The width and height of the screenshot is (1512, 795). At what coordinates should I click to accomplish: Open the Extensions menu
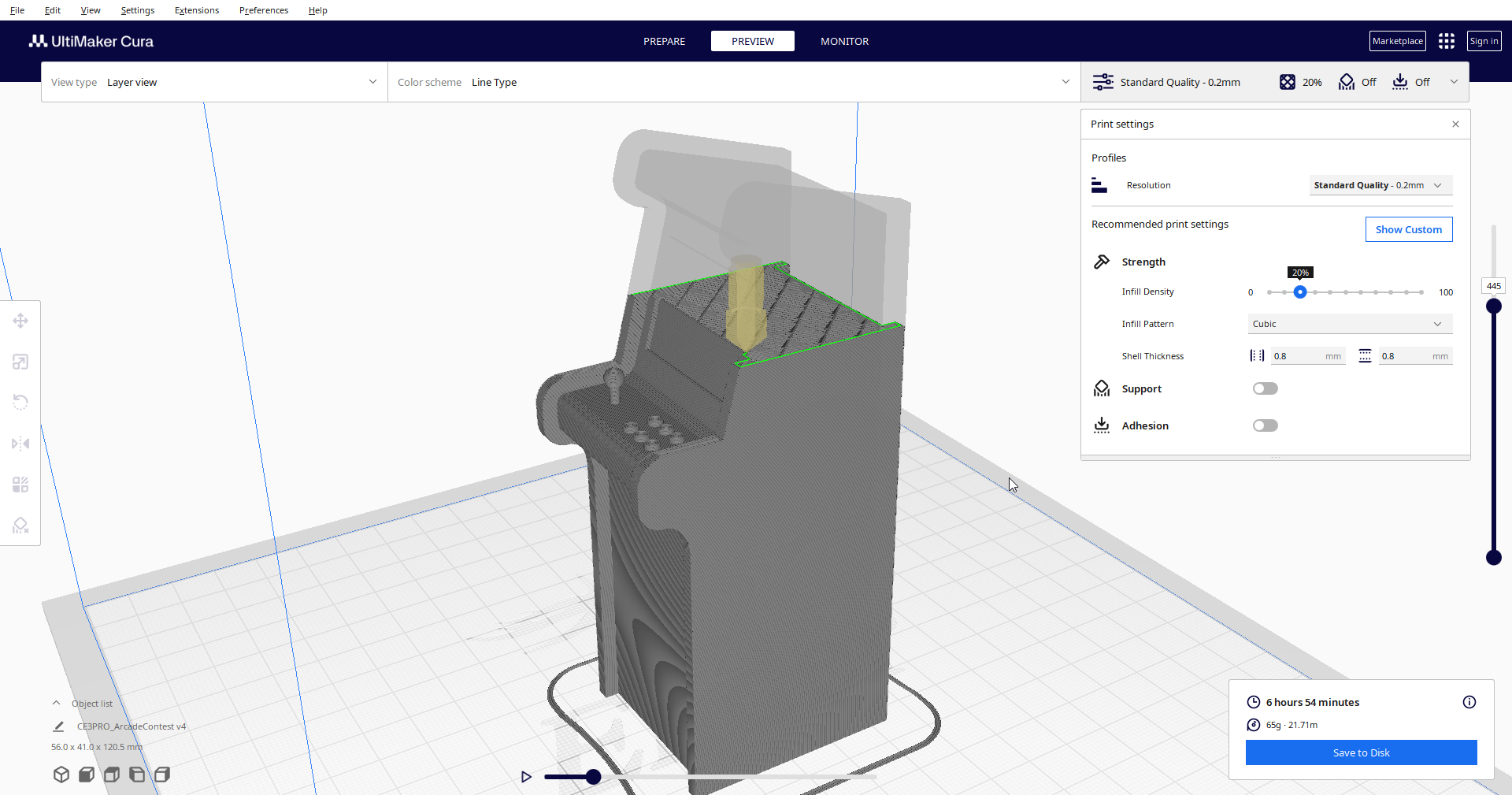click(x=196, y=10)
